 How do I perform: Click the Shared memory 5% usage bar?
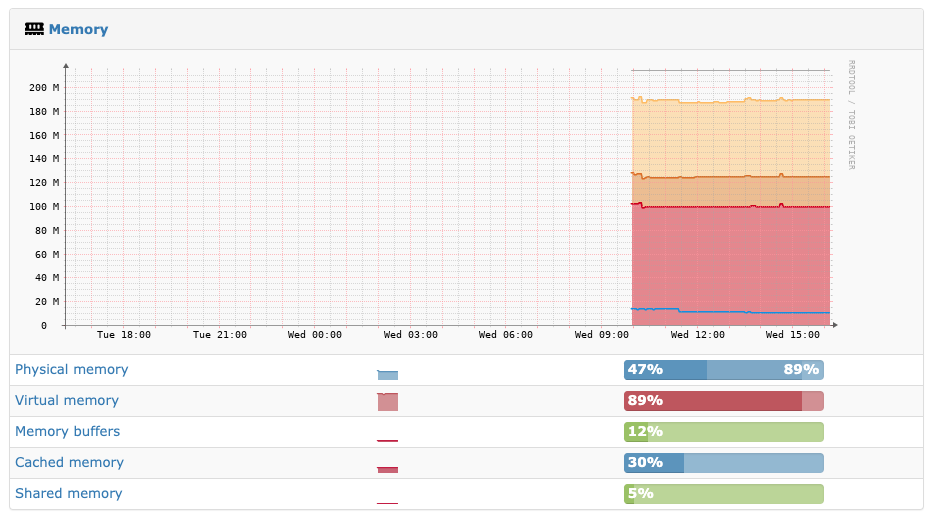point(723,494)
